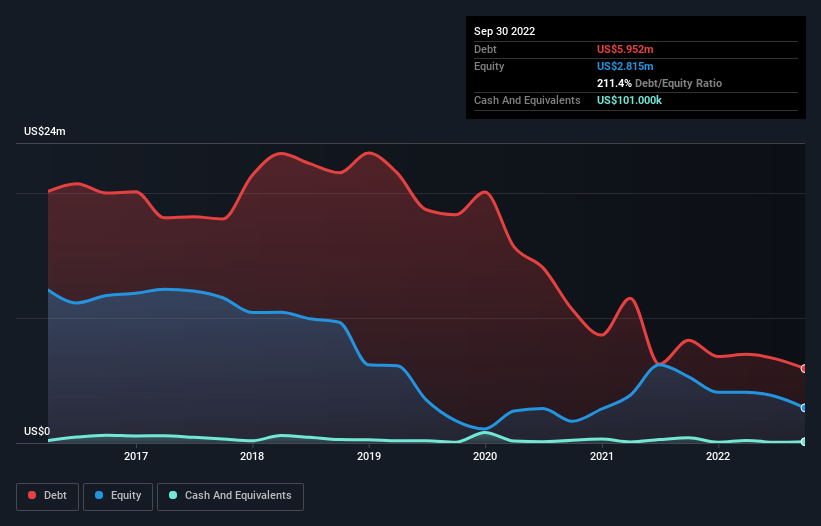Click the 211.4% Debt/Equity Ratio text

pos(659,83)
